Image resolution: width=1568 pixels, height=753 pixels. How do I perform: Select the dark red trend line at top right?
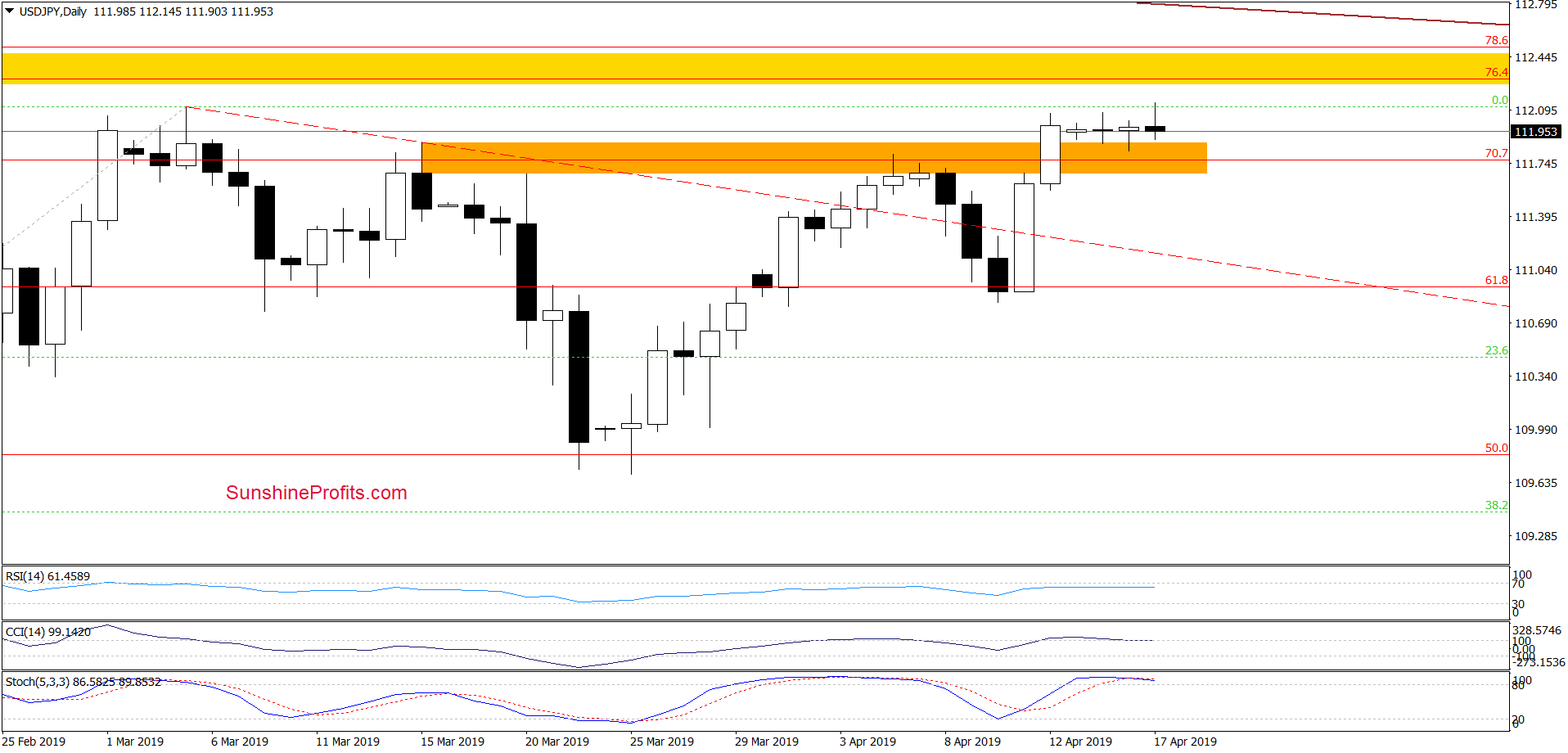click(1322, 14)
